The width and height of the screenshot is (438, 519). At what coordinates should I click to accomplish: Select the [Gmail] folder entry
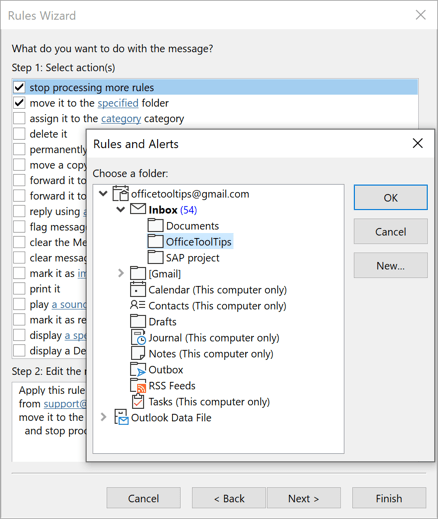tap(165, 274)
